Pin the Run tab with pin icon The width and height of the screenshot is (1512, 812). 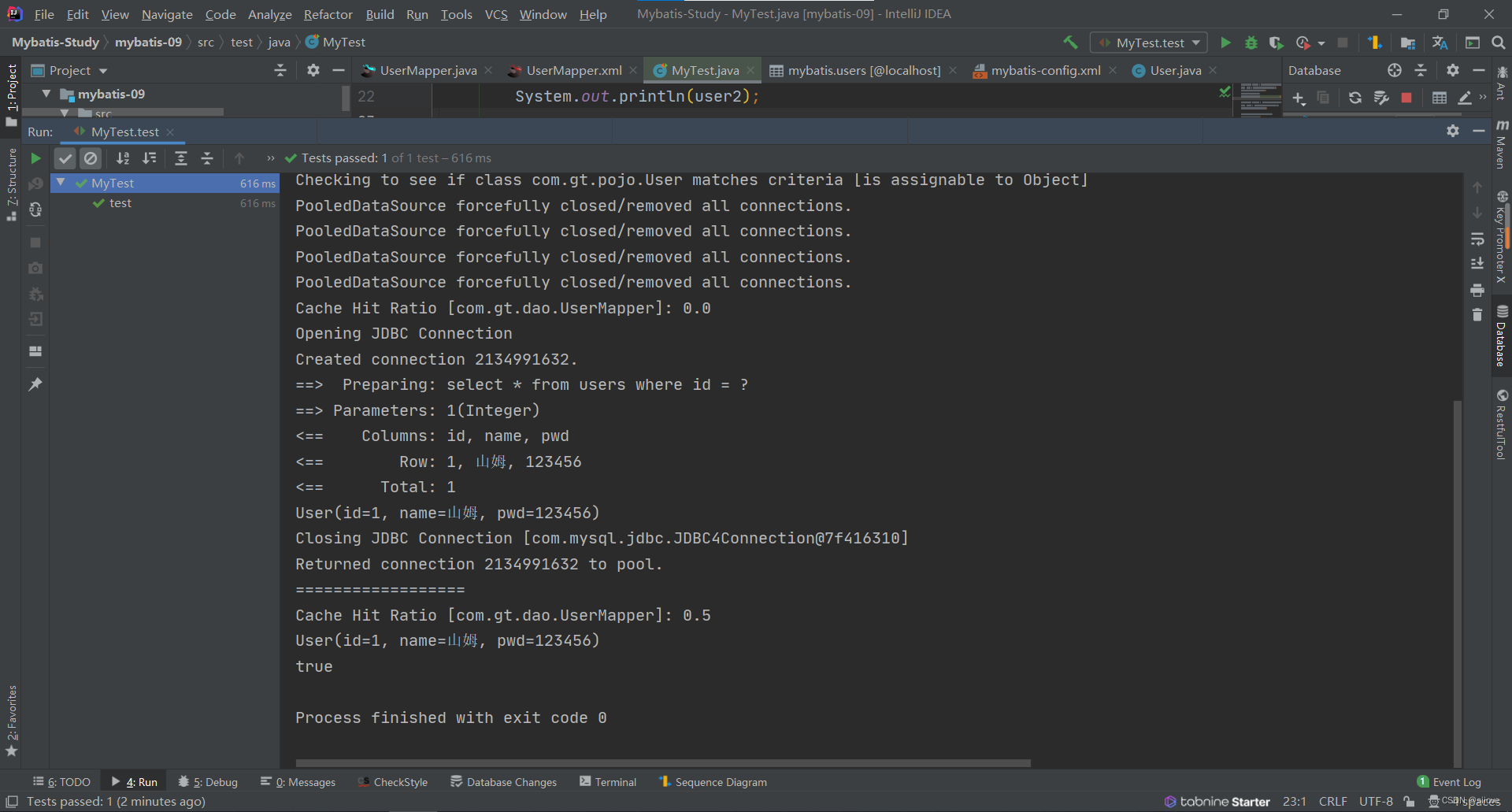point(35,384)
